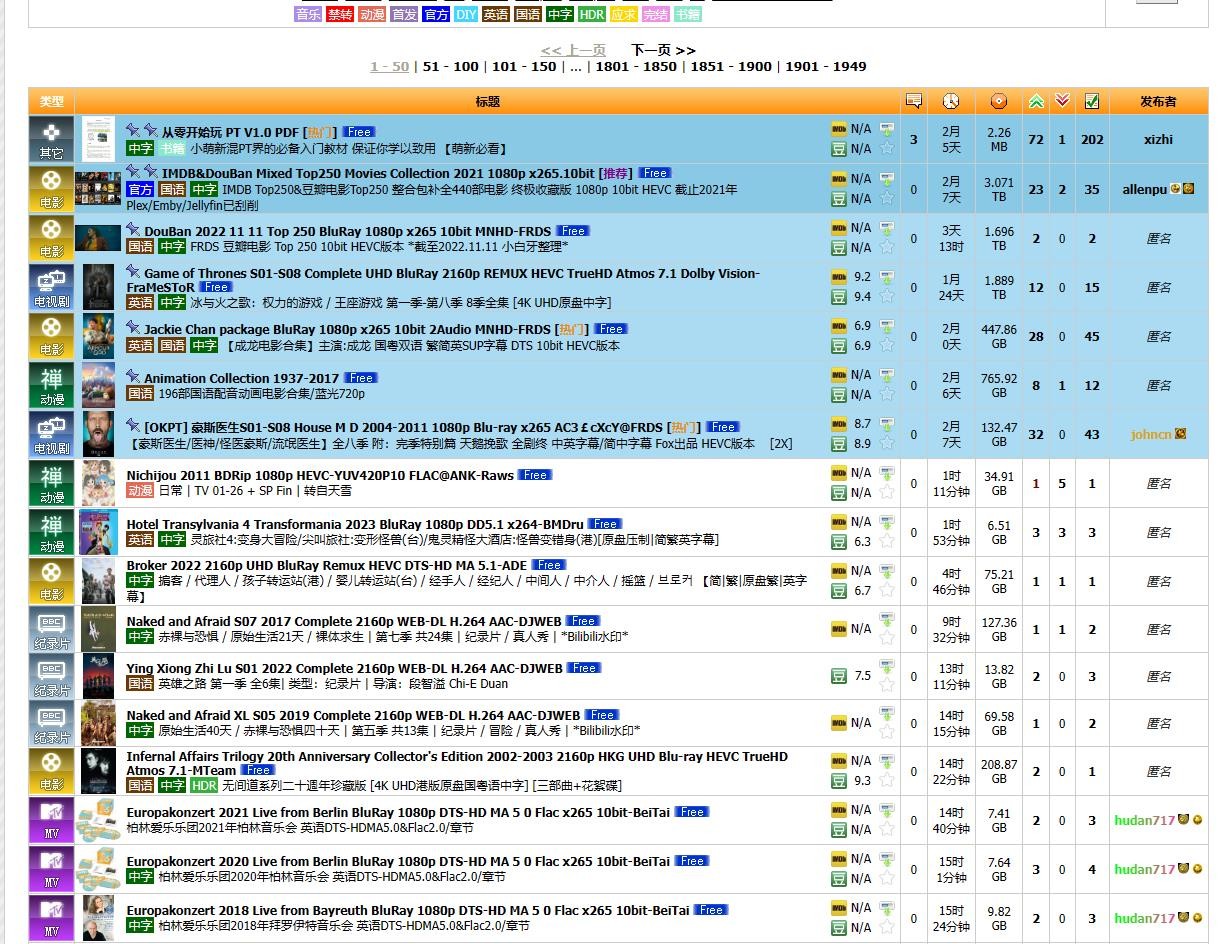The image size is (1232, 944).
Task: Click IMDb icon on Game of Thrones row
Action: 839,277
